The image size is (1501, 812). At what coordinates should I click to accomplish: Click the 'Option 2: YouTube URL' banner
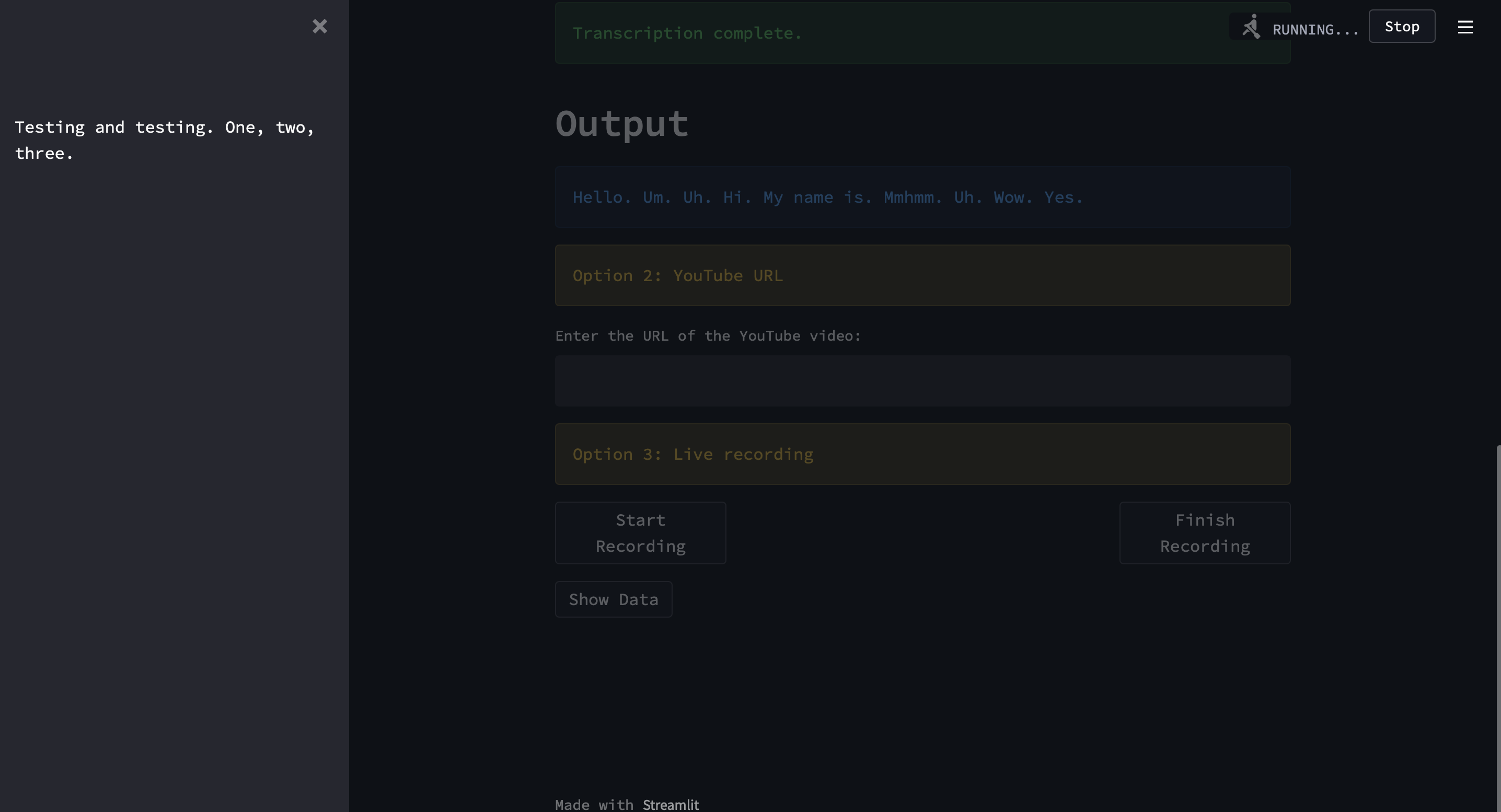tap(678, 275)
